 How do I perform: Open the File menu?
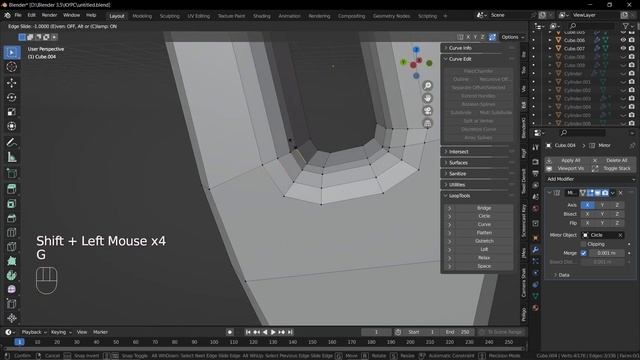[x=18, y=15]
